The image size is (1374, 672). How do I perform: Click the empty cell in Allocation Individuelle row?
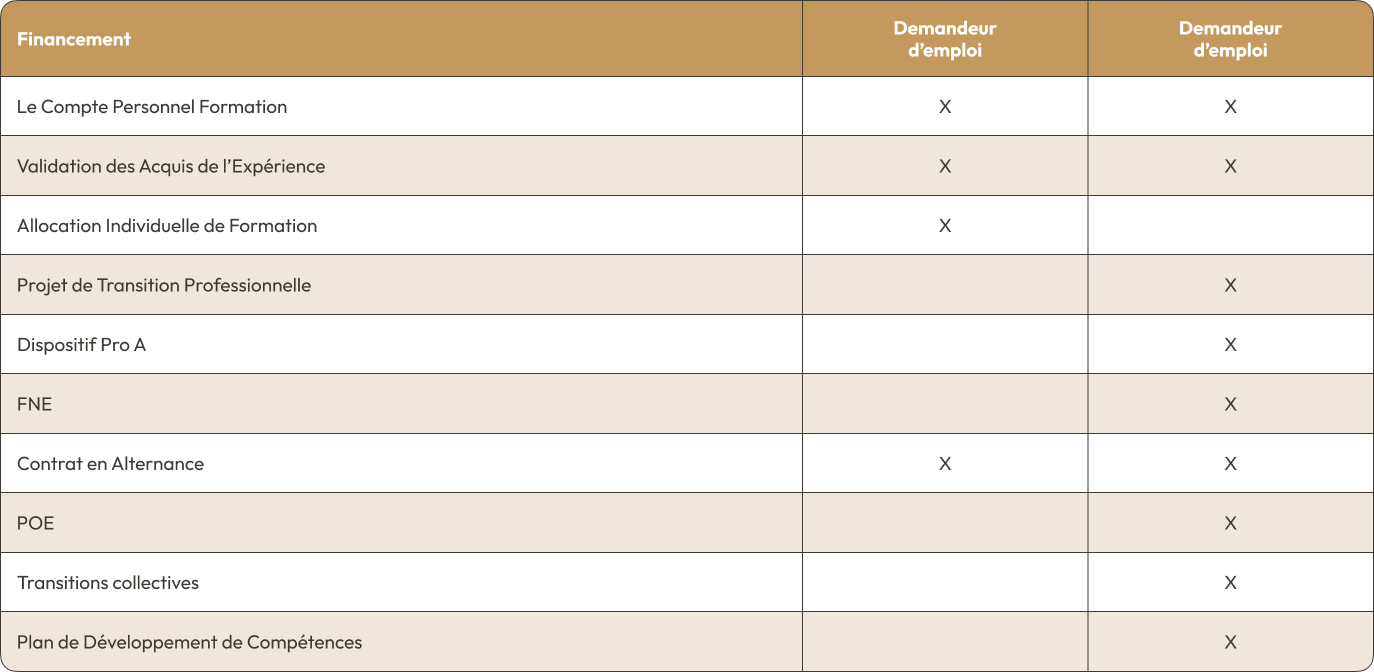tap(1230, 226)
